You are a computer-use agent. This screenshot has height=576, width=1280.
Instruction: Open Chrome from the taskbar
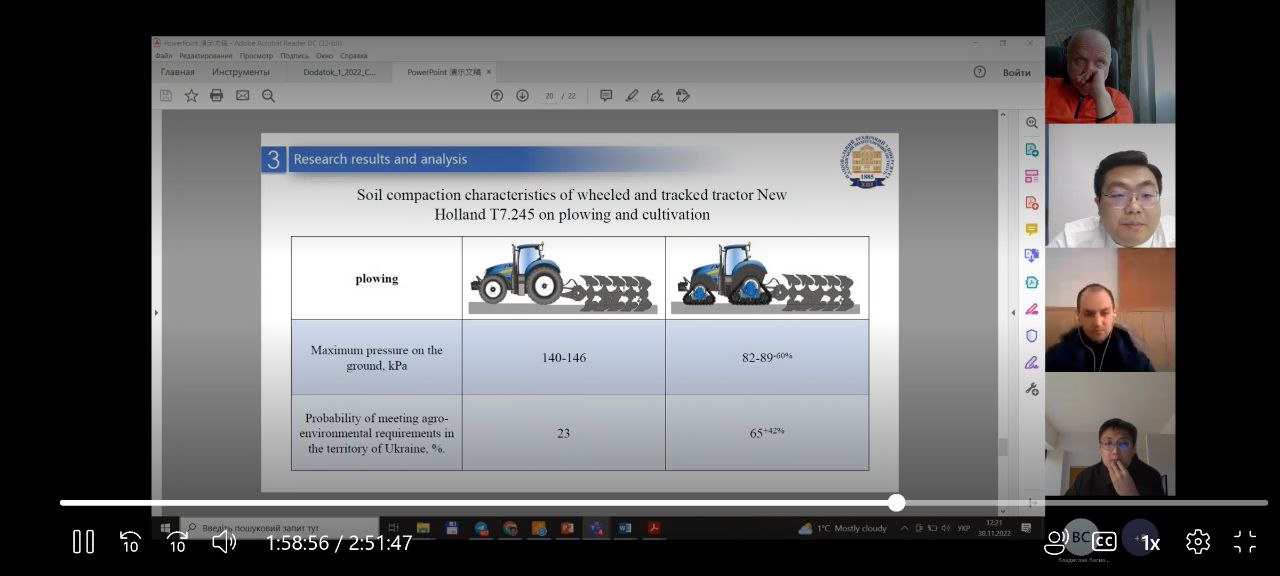[510, 528]
